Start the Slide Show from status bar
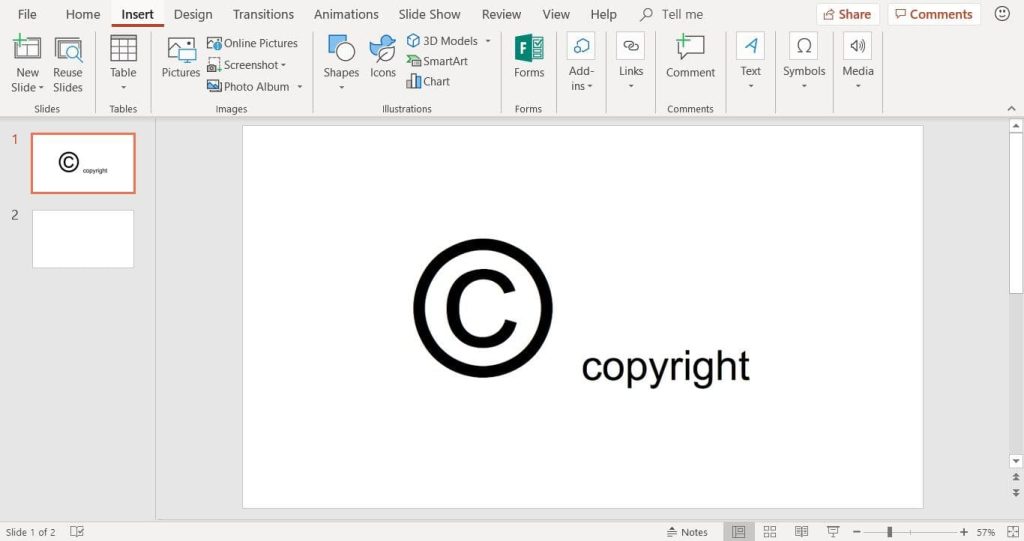 click(833, 532)
